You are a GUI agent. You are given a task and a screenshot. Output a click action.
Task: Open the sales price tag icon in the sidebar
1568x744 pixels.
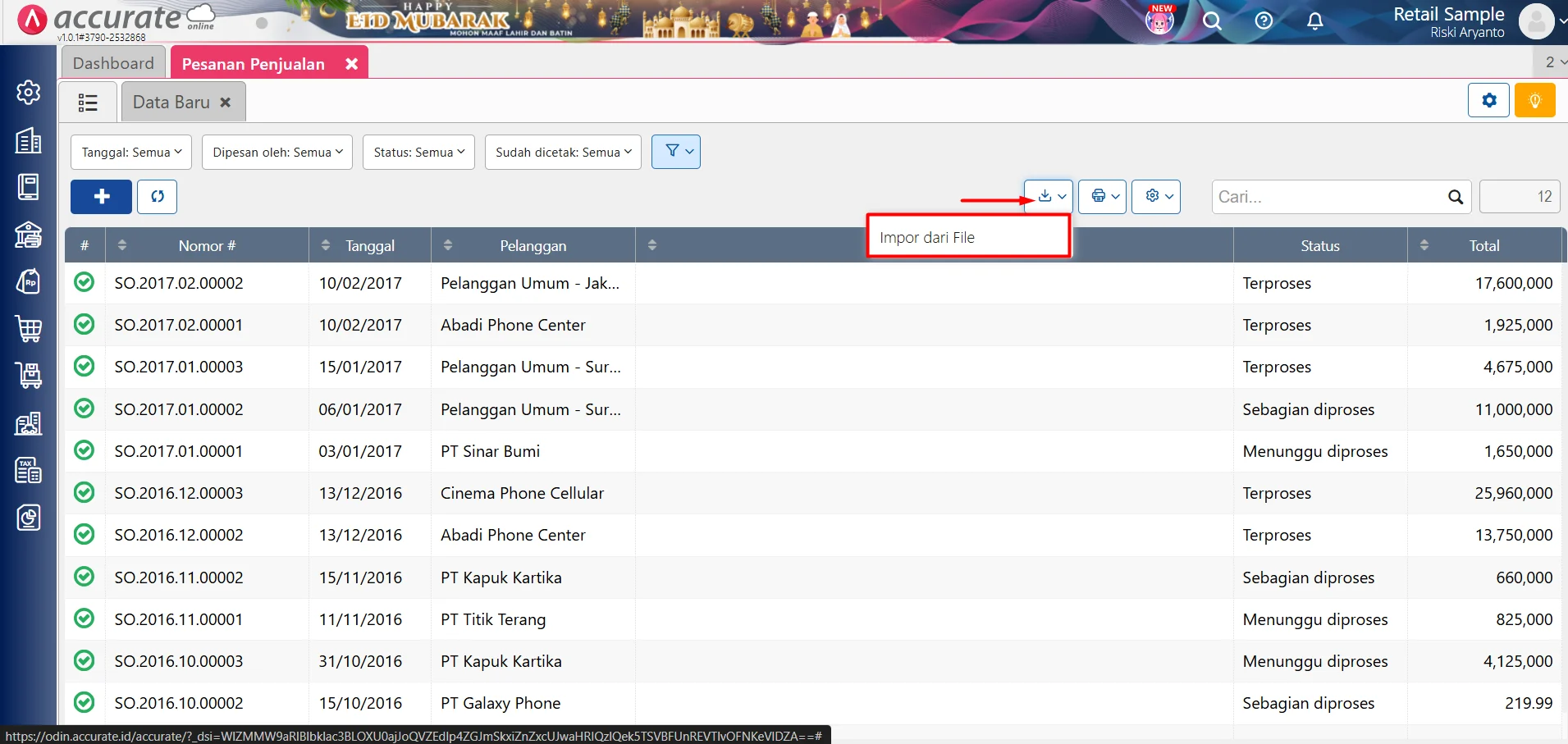pos(29,281)
